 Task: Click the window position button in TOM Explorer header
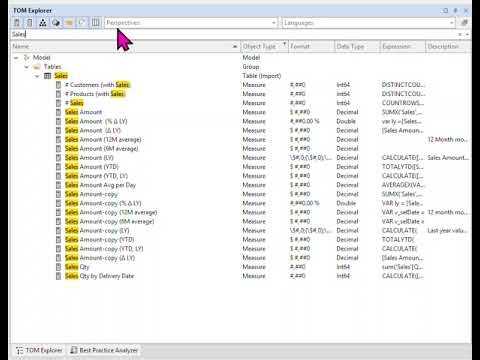coord(445,11)
